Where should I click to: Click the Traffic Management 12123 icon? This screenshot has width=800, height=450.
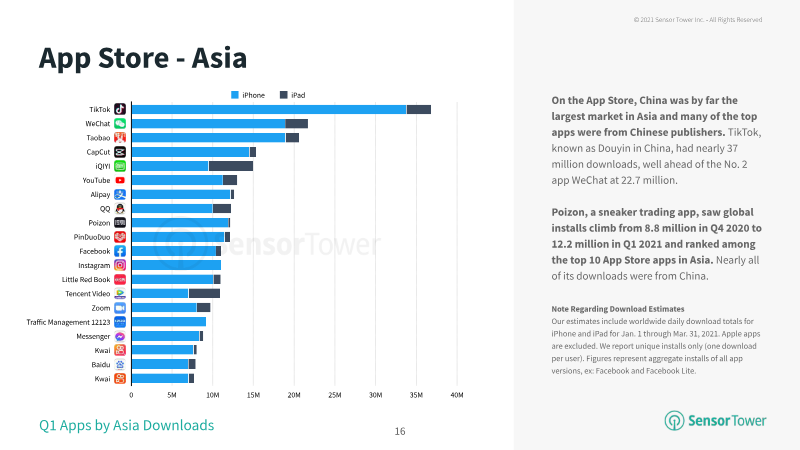click(120, 322)
